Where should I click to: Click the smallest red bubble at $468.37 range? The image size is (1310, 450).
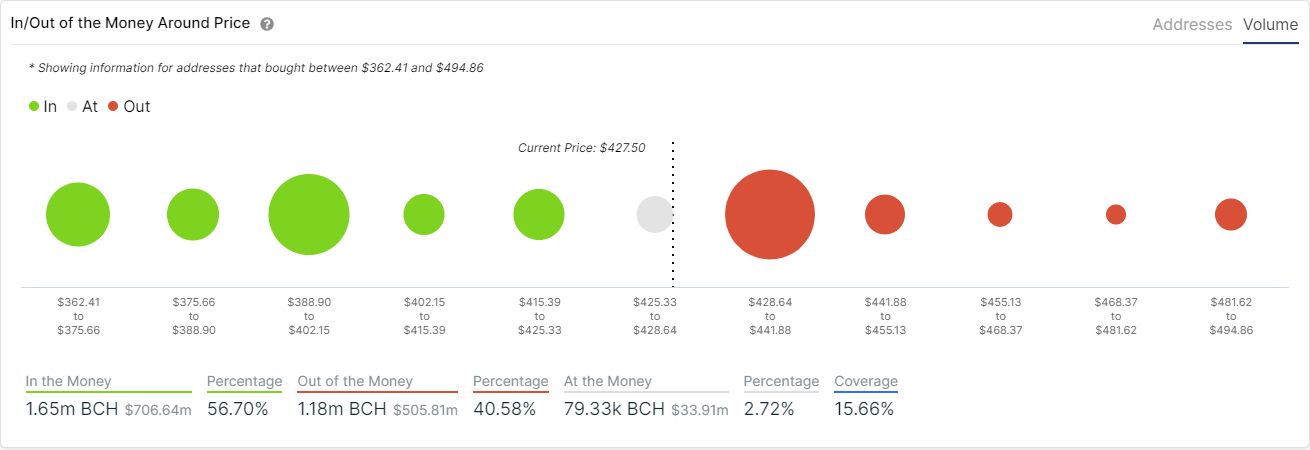point(1116,215)
